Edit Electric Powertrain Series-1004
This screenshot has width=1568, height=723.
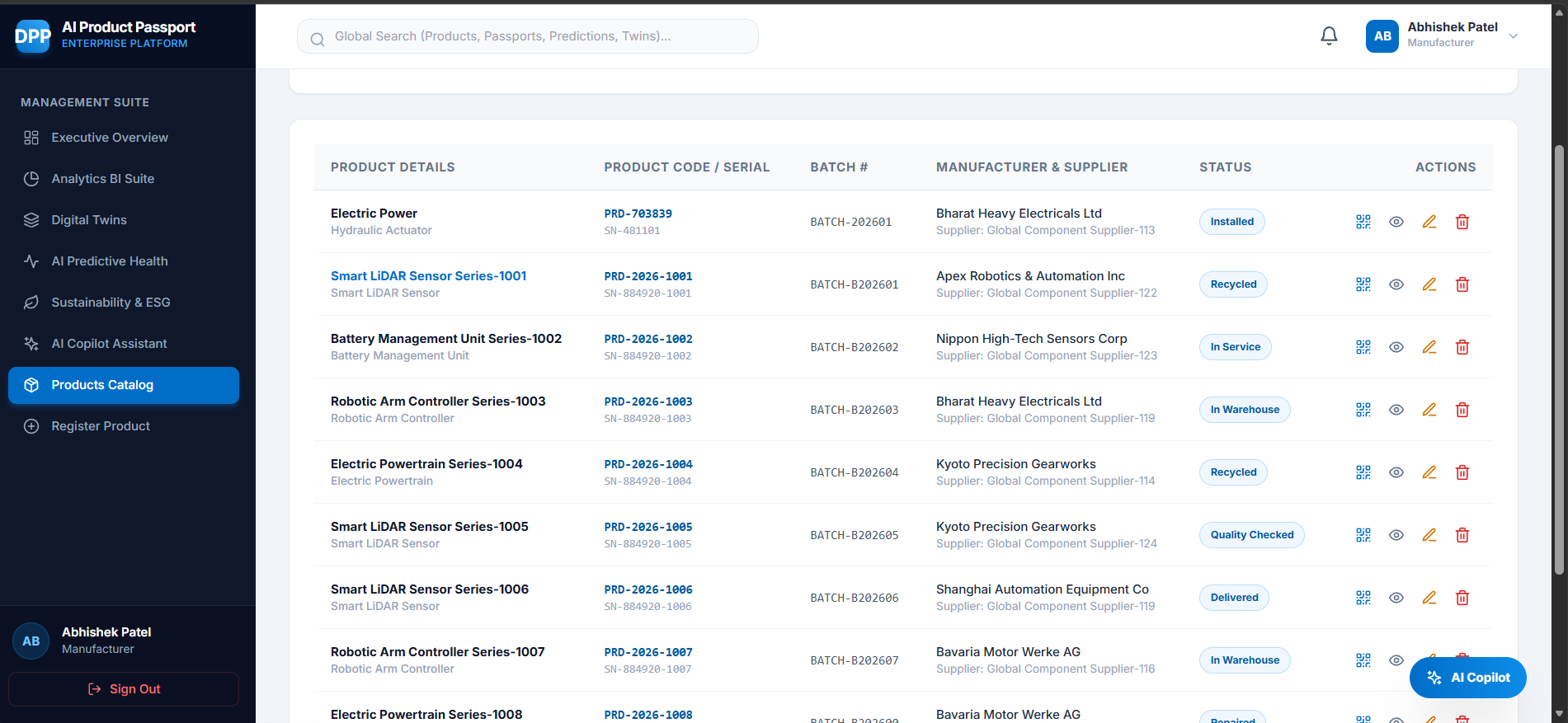(x=1429, y=472)
